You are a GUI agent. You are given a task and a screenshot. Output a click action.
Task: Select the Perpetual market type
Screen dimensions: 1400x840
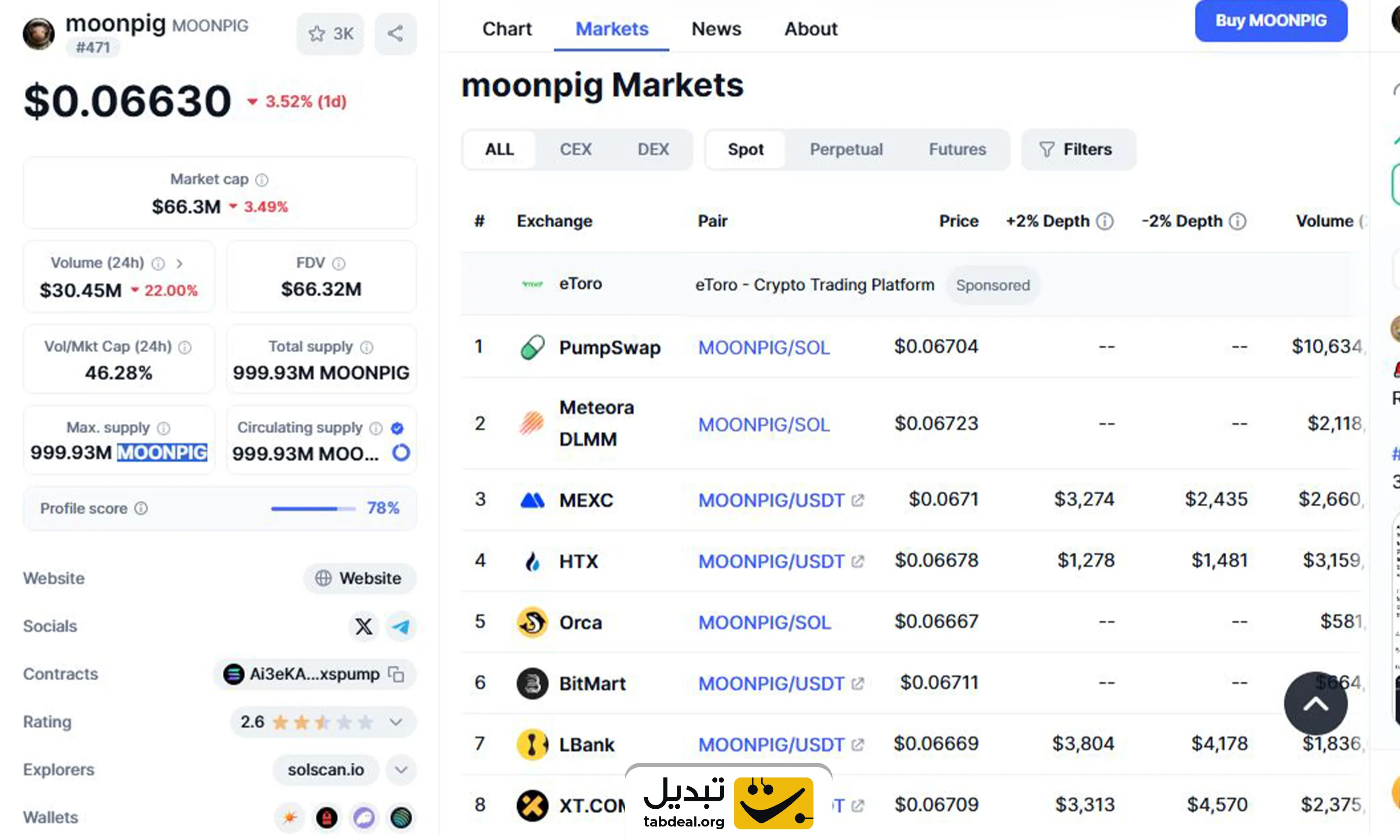(846, 149)
